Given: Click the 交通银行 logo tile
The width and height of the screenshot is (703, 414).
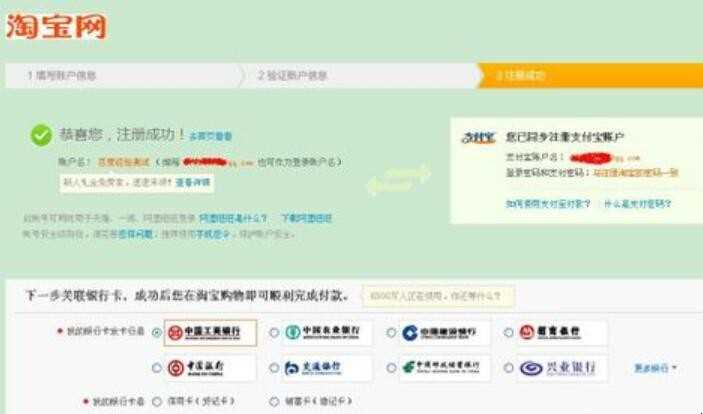Looking at the screenshot, I should pos(327,368).
